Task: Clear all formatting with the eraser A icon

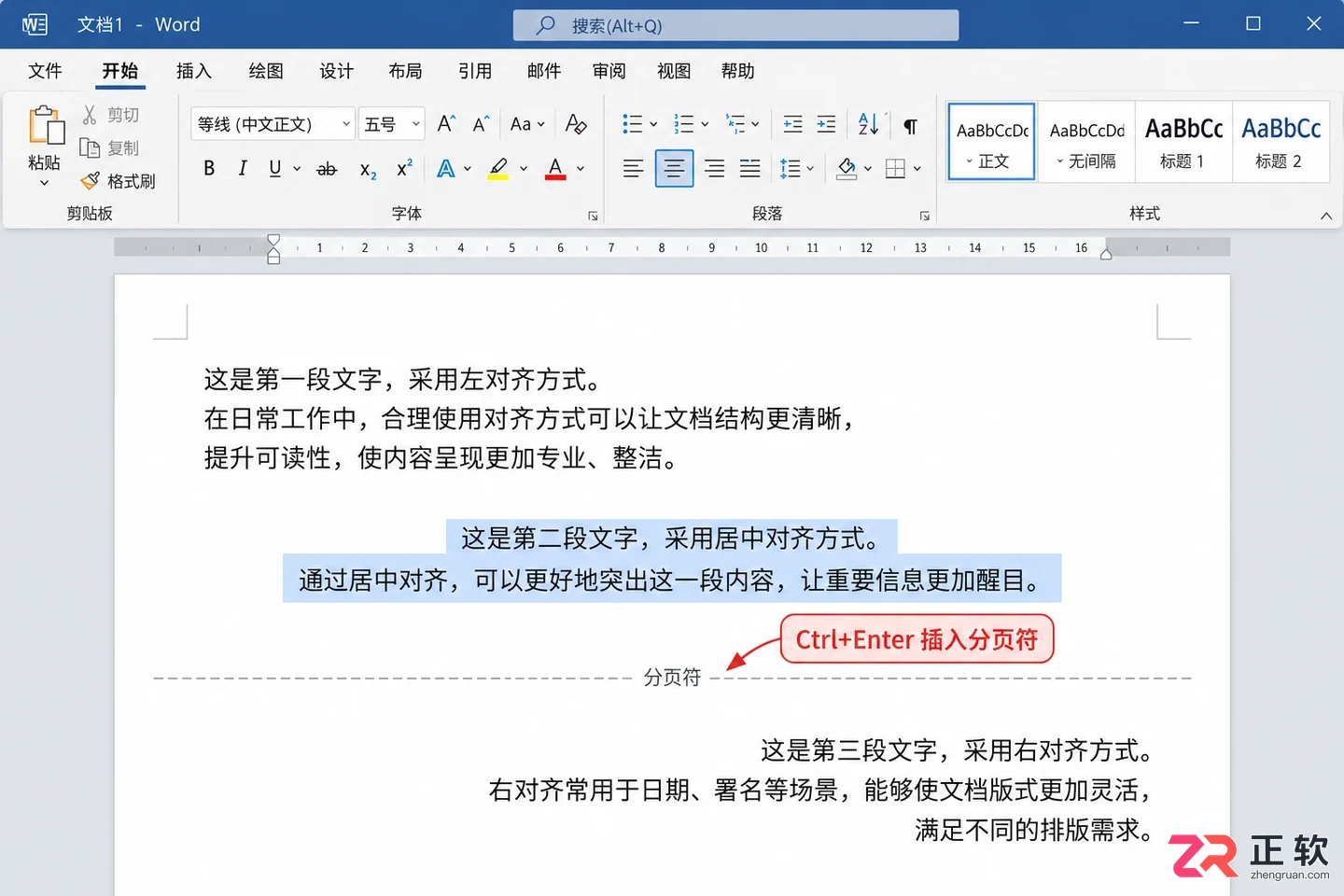Action: click(576, 124)
